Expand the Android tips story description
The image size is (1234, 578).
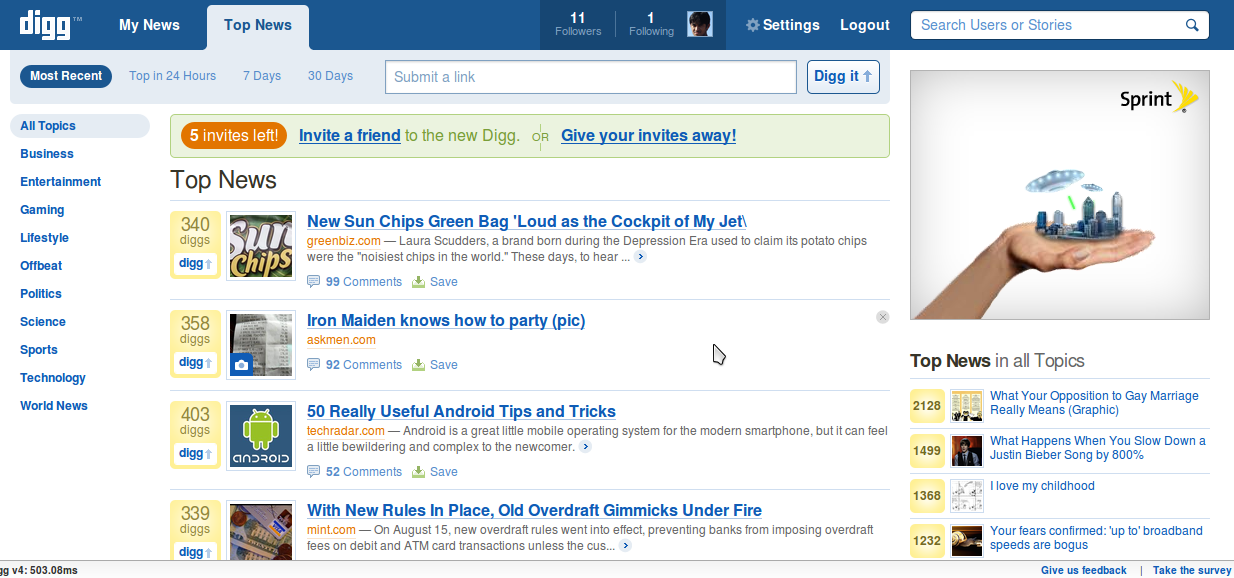click(x=585, y=447)
